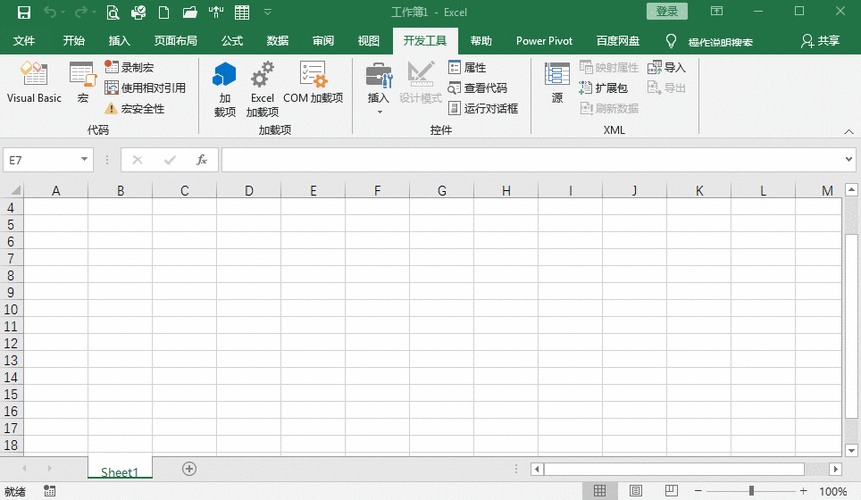
Task: Click the Redo arrow icon
Action: point(81,12)
